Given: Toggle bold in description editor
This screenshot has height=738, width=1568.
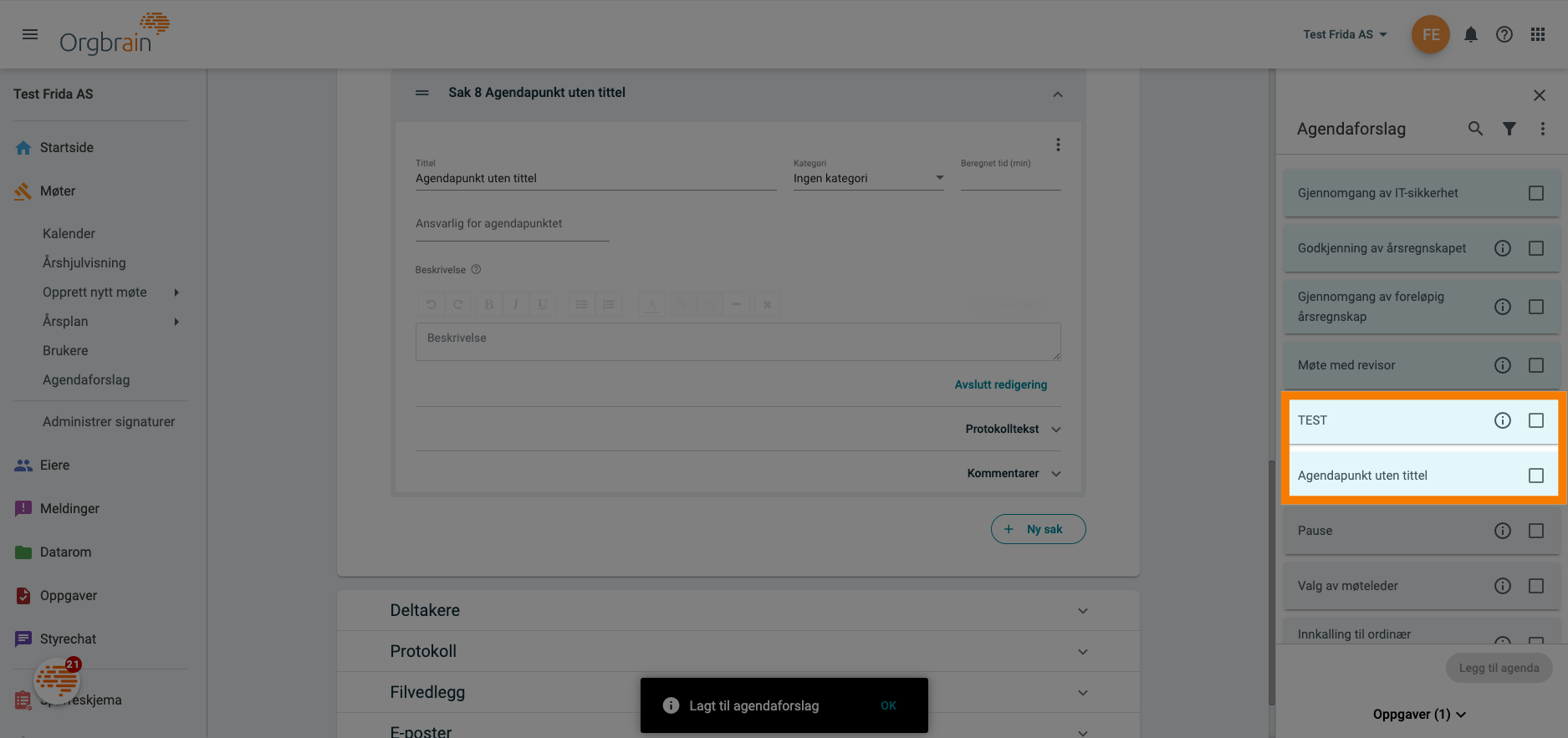Looking at the screenshot, I should pos(489,304).
